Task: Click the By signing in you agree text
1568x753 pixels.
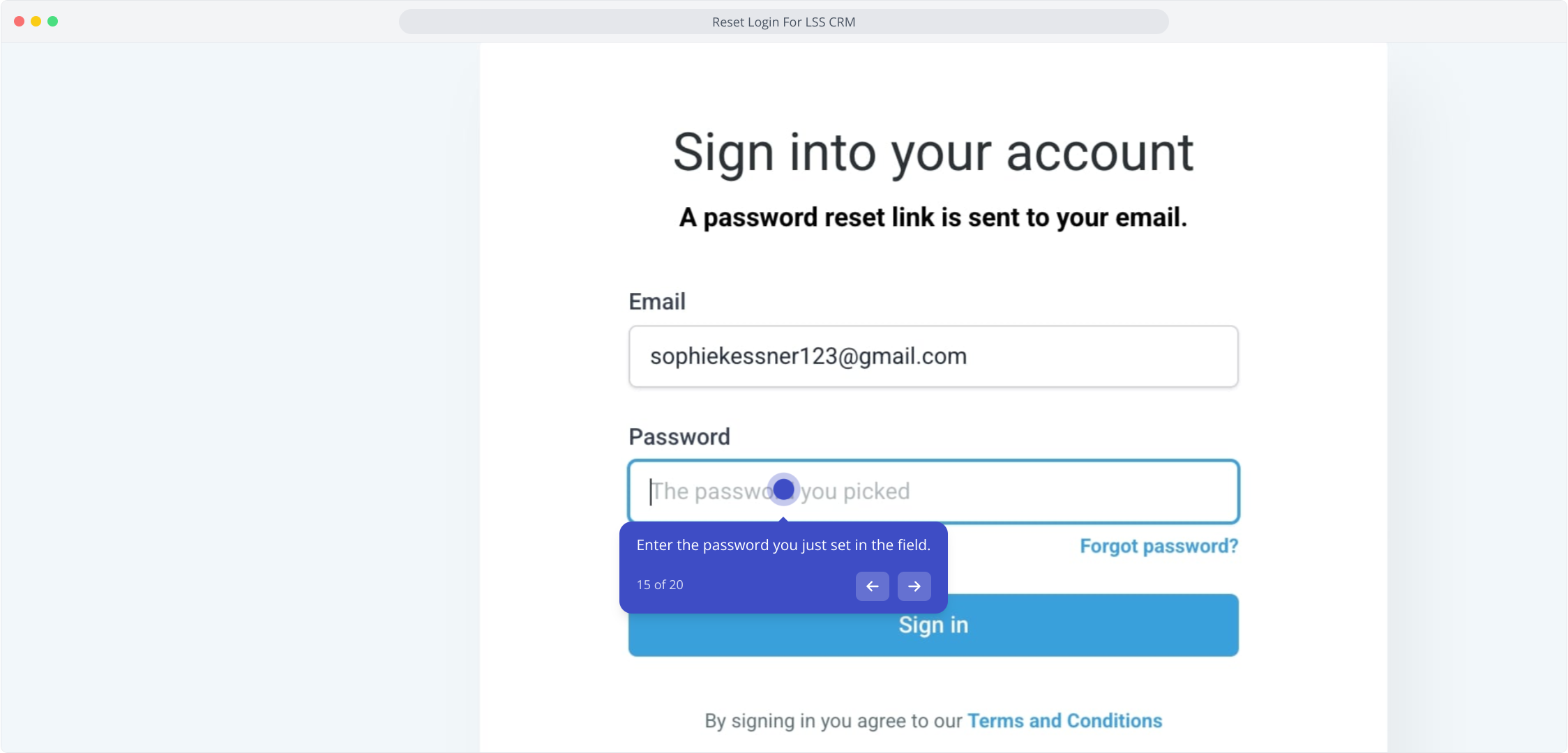Action: 833,721
